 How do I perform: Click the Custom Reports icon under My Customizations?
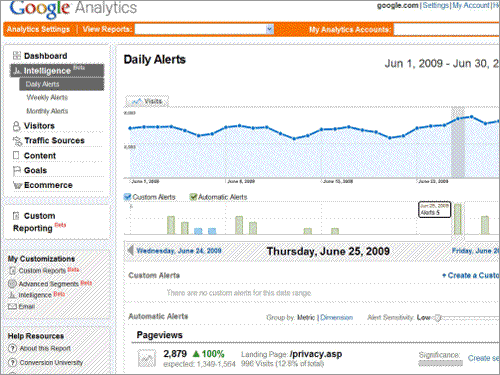(x=12, y=271)
